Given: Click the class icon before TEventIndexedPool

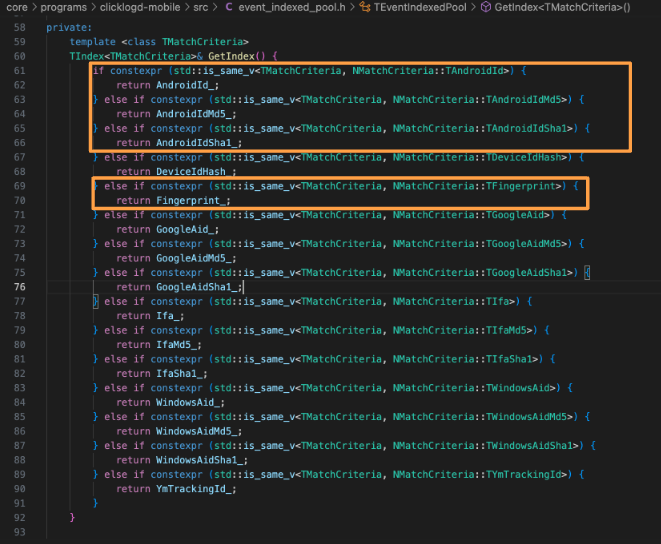Looking at the screenshot, I should (x=365, y=7).
